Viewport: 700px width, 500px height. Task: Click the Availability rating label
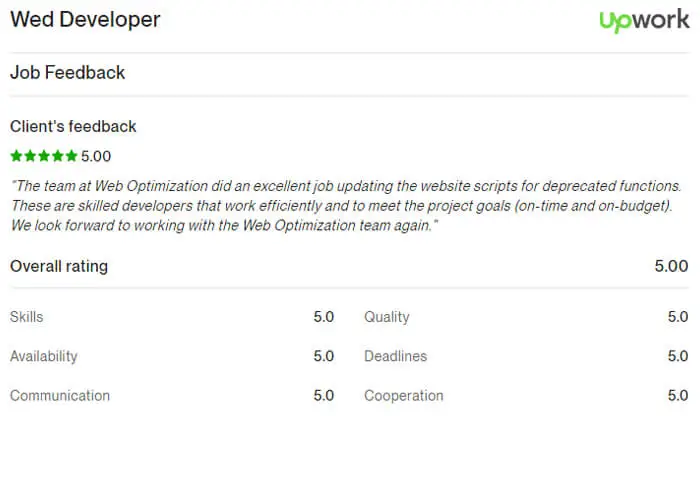tap(44, 356)
